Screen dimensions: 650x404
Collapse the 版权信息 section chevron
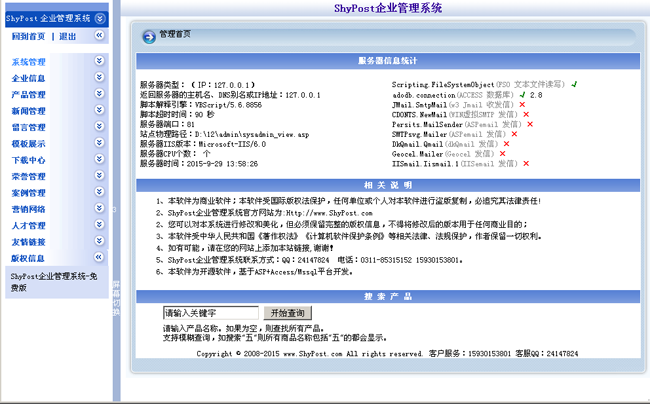point(99,257)
